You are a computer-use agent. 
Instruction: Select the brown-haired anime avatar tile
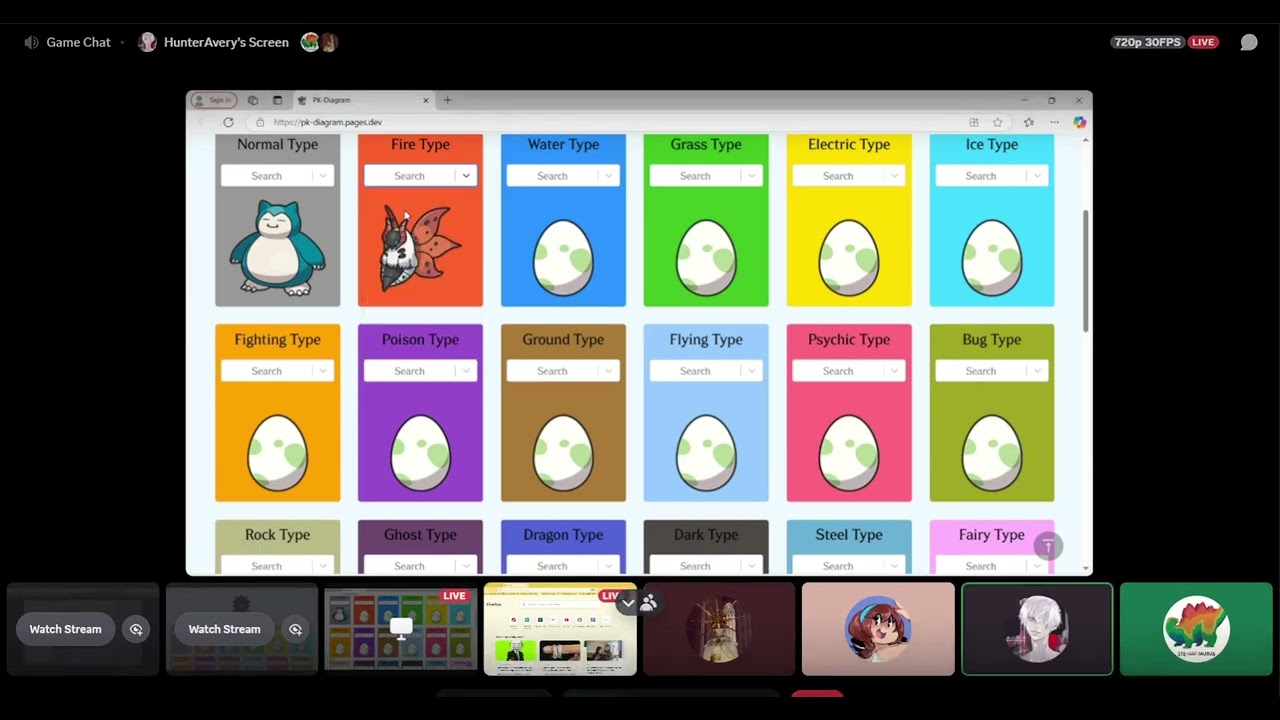[x=878, y=629]
